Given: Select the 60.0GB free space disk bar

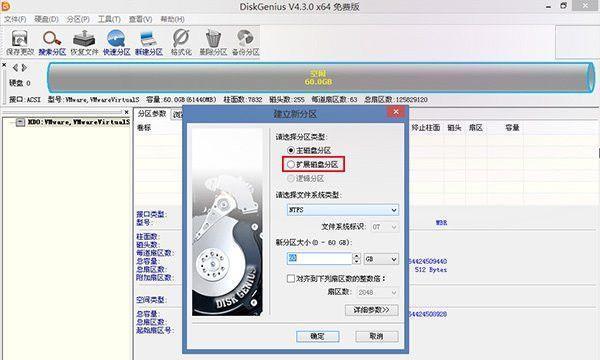Looking at the screenshot, I should 320,78.
